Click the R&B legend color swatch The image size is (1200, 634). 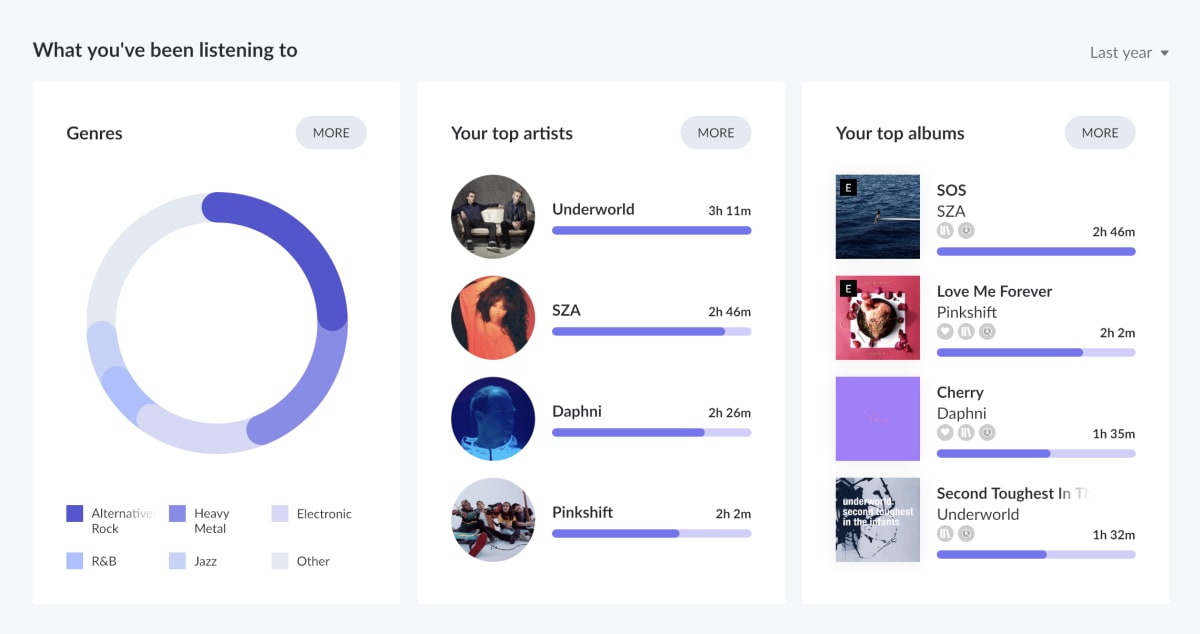(75, 561)
